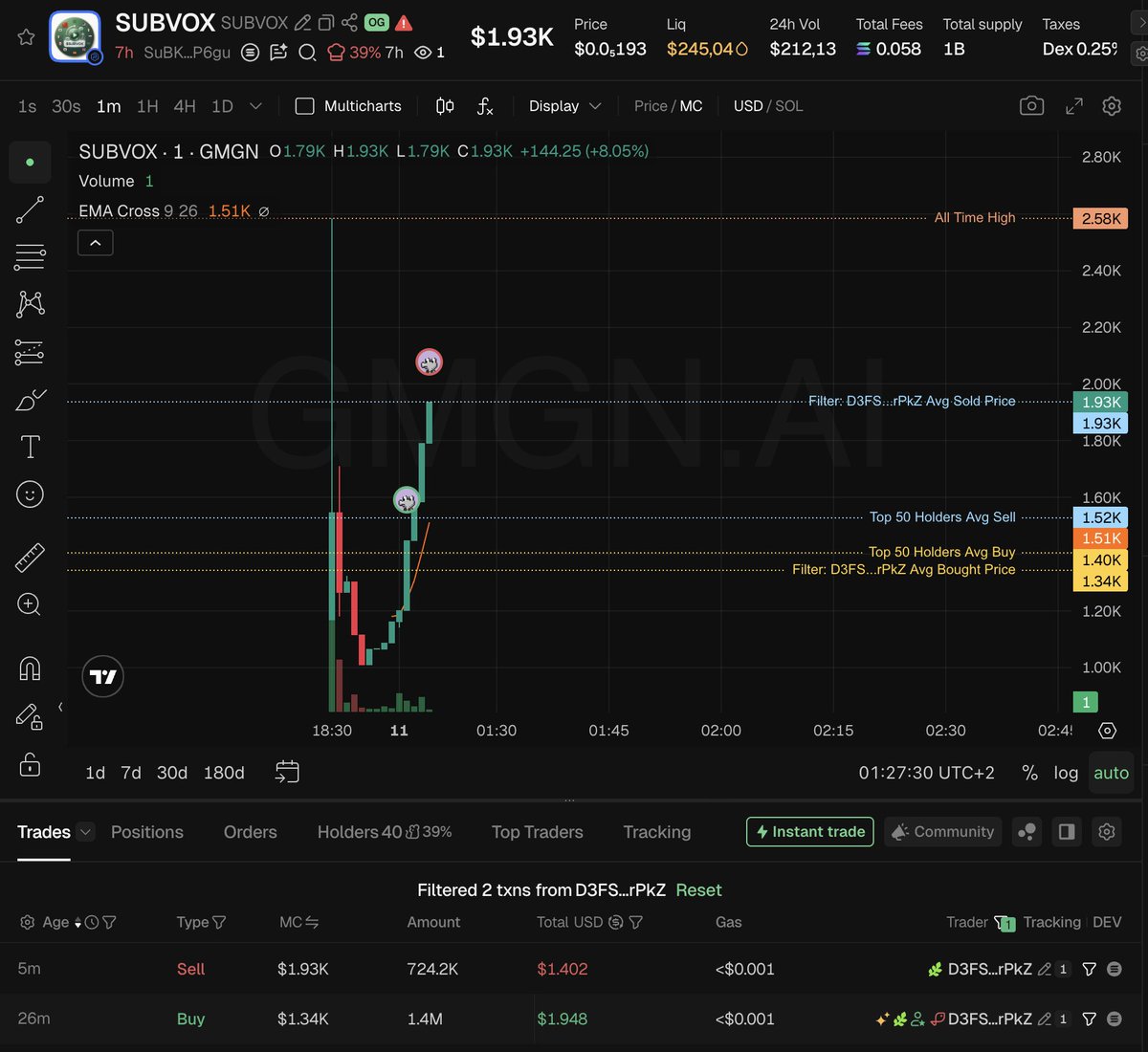Open the search magnifier icon in header
The height and width of the screenshot is (1052, 1148).
(307, 53)
